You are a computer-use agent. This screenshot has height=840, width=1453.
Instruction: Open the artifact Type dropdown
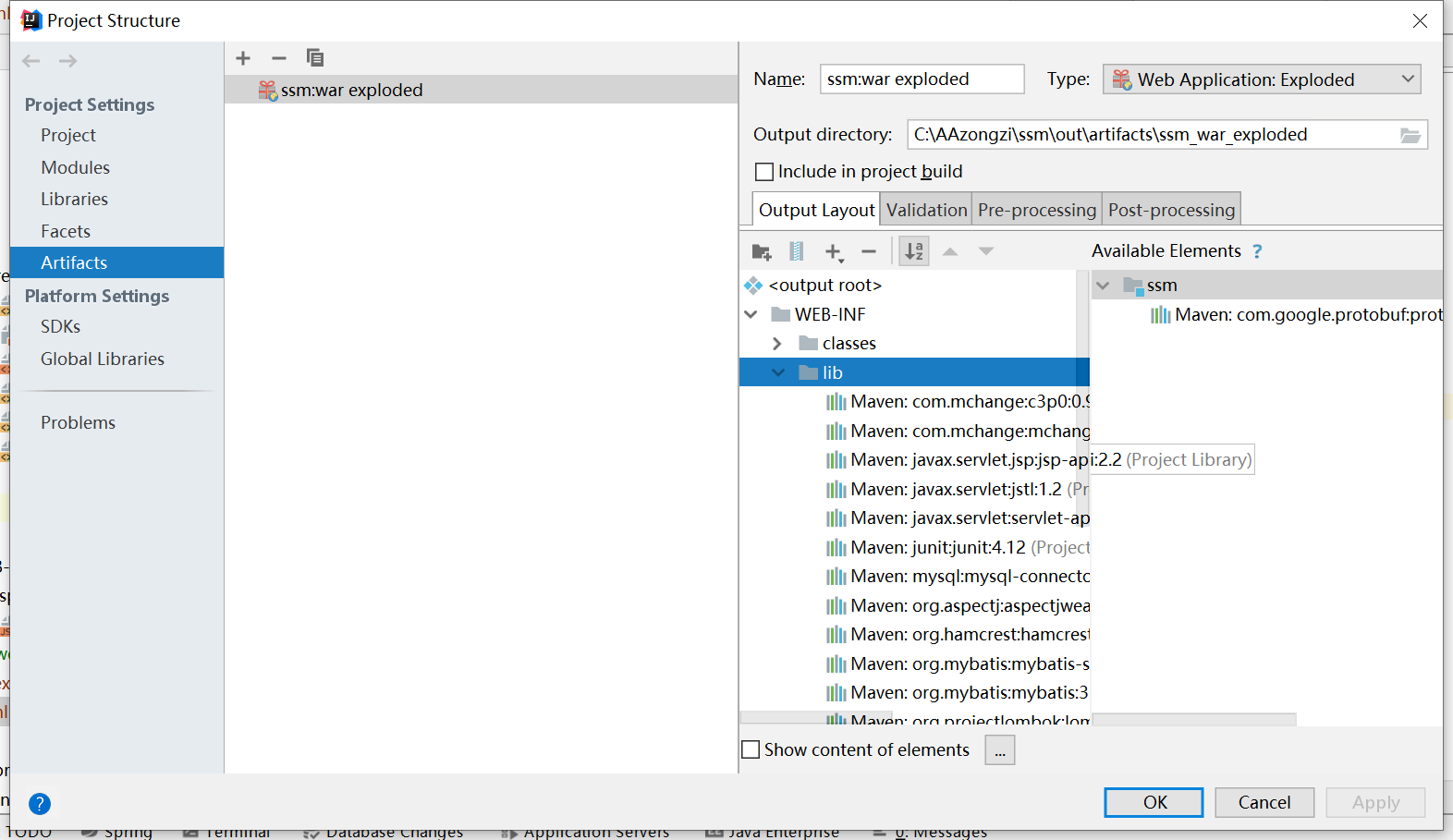[x=1262, y=79]
